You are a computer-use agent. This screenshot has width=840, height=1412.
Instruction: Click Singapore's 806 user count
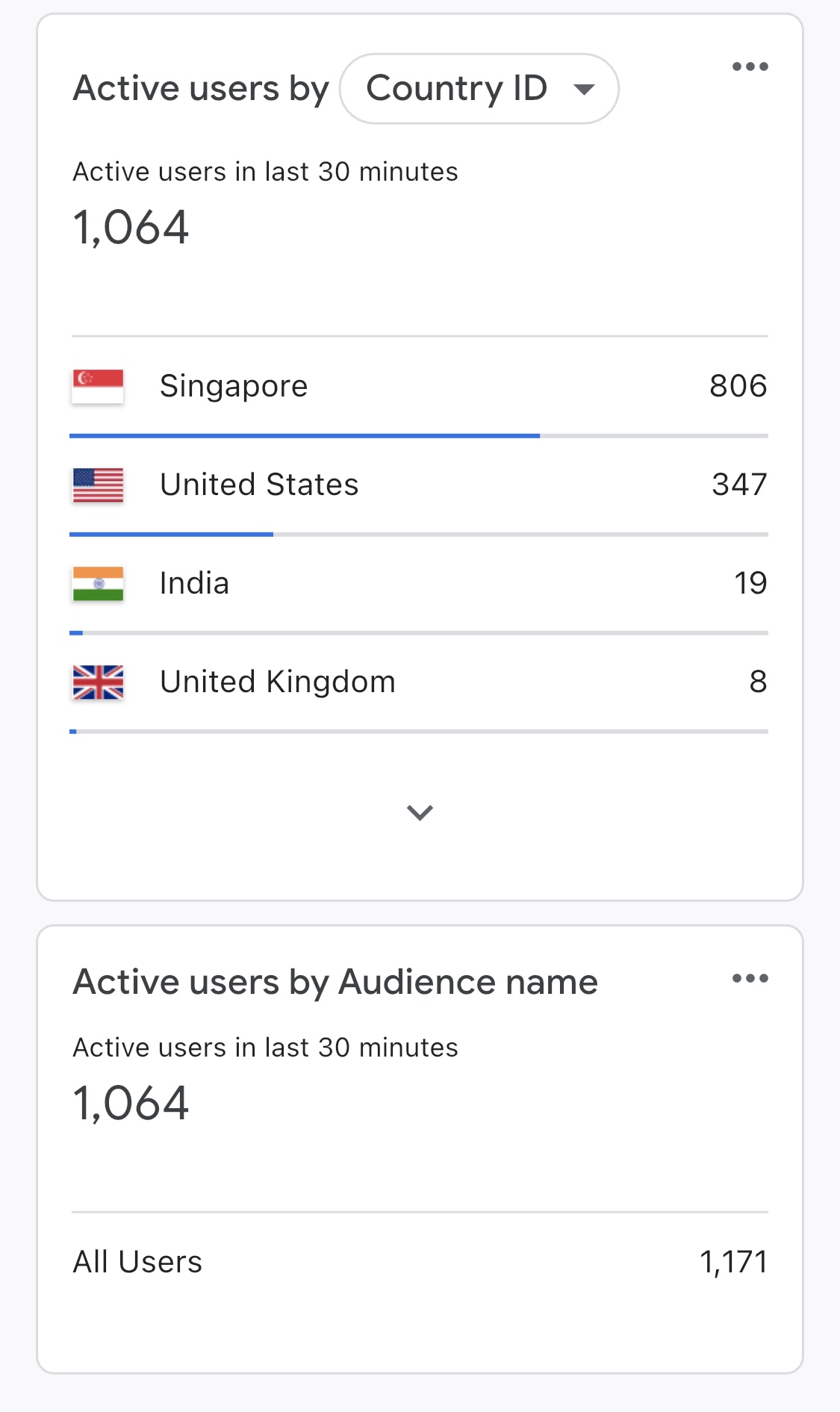(738, 386)
